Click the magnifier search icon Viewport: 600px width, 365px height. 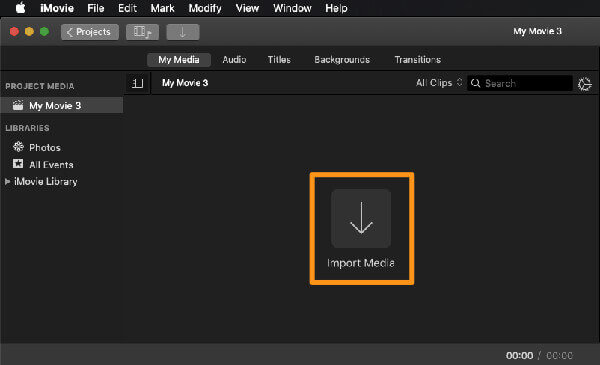[x=475, y=83]
